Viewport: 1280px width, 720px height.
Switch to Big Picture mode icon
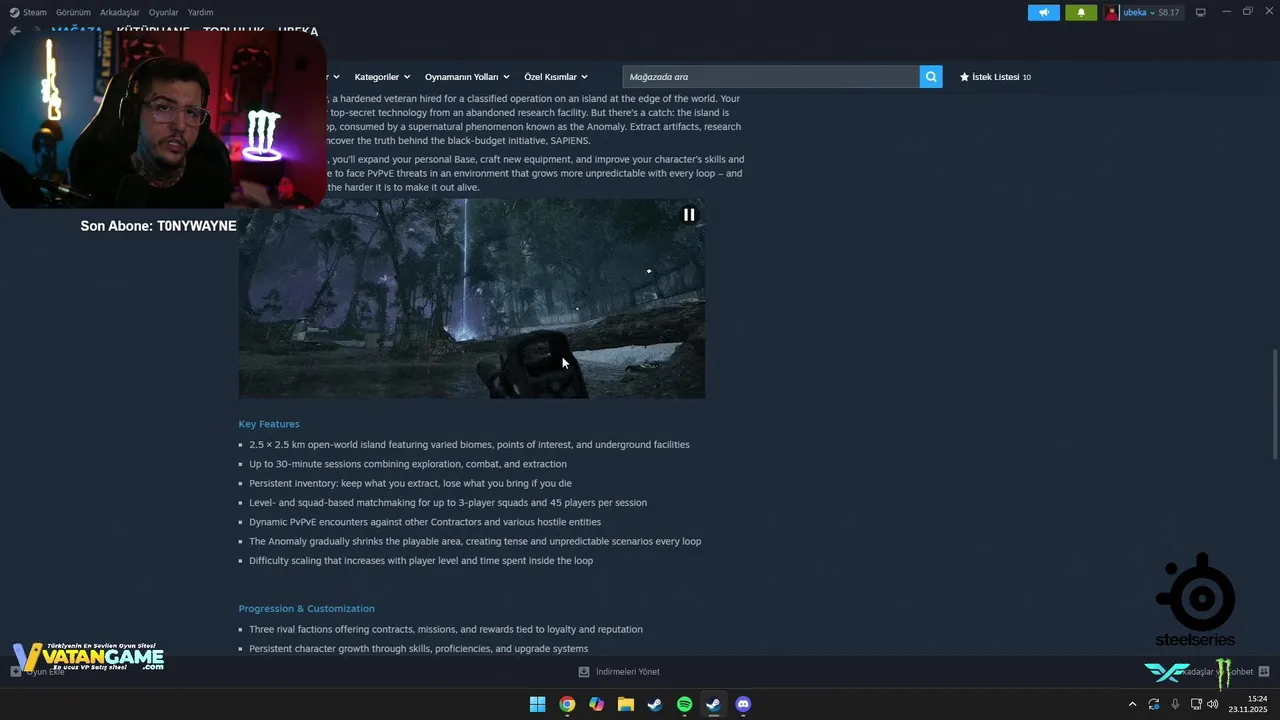[1201, 12]
